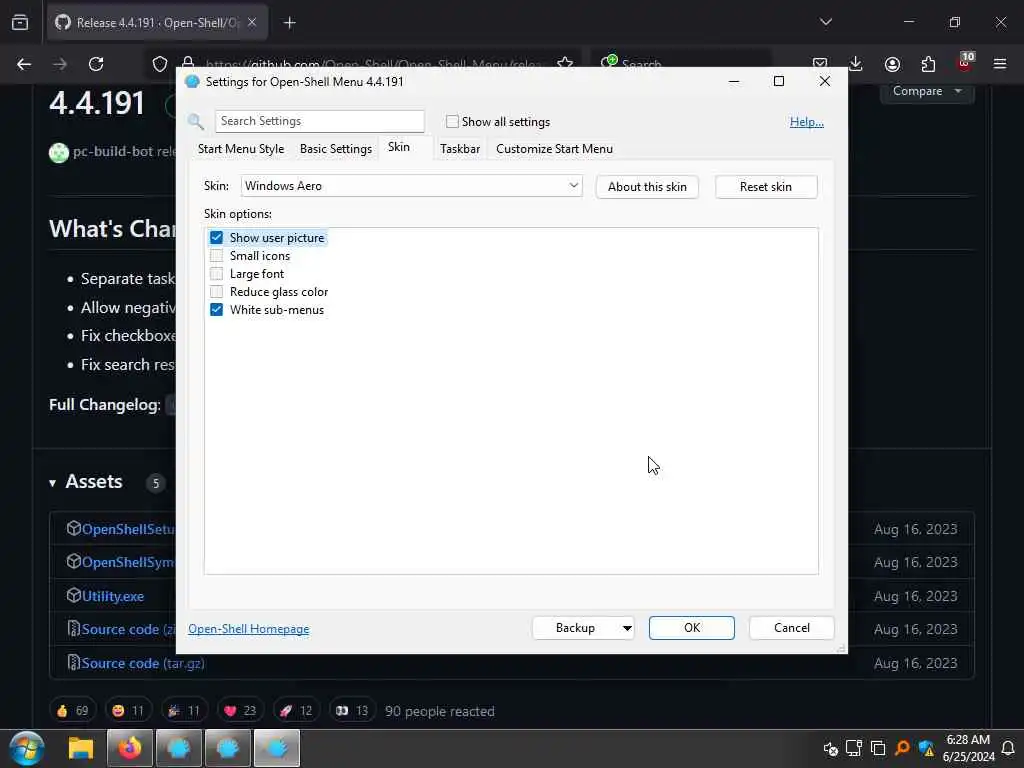
Task: Click the Firefox taskbar icon
Action: tap(130, 748)
